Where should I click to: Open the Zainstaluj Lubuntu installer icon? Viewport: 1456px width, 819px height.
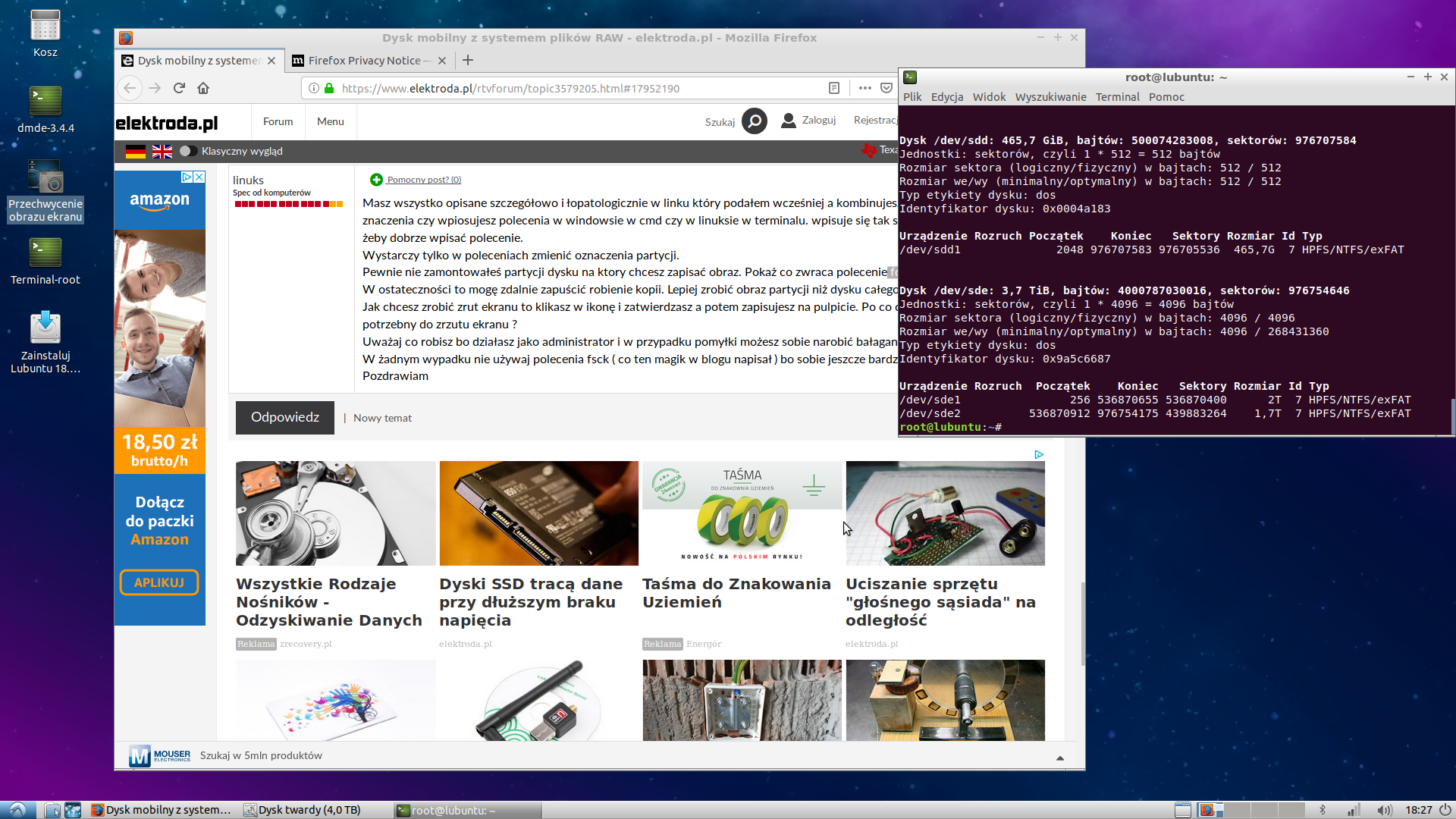click(45, 342)
